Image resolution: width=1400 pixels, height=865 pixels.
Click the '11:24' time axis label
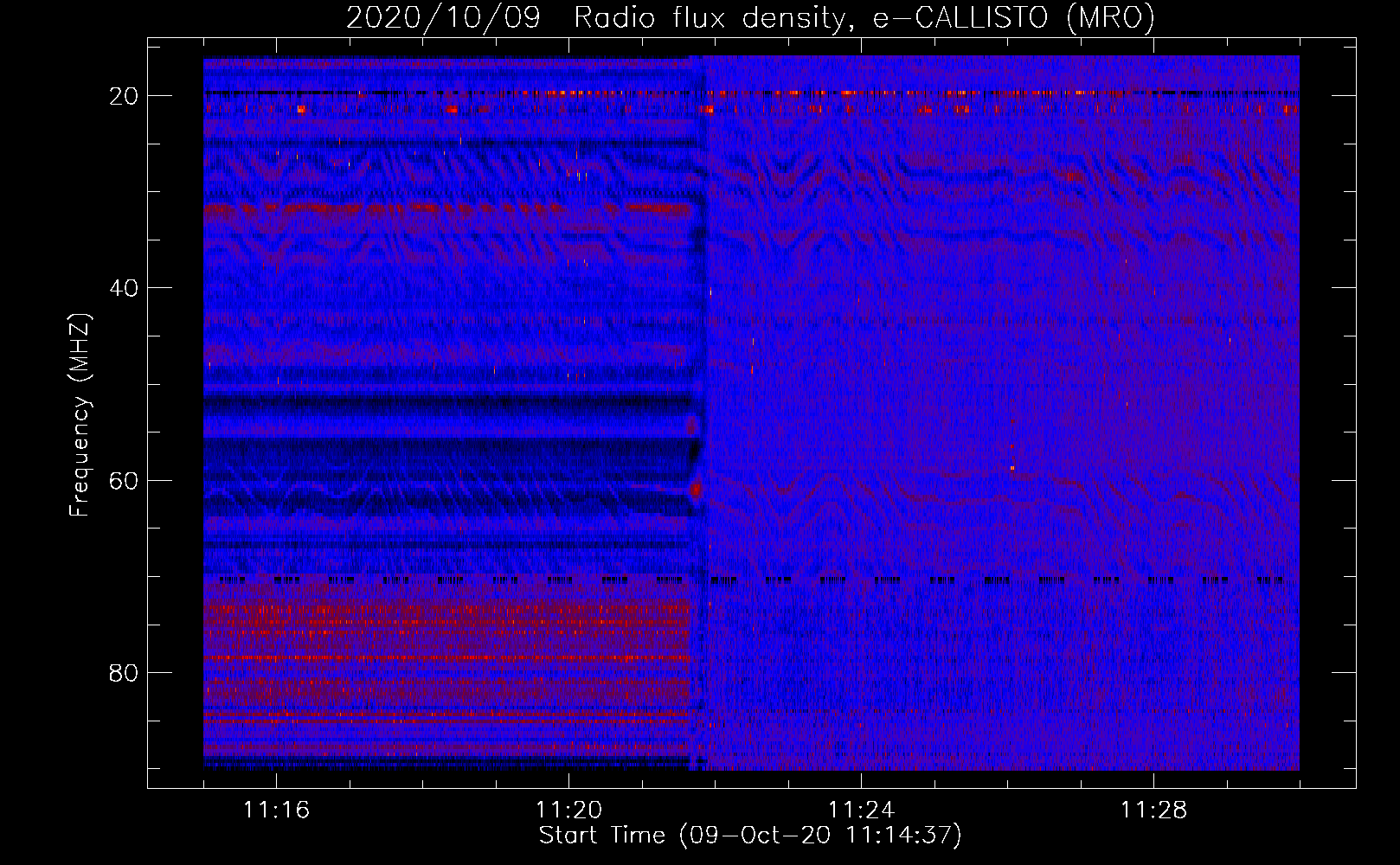[x=861, y=810]
